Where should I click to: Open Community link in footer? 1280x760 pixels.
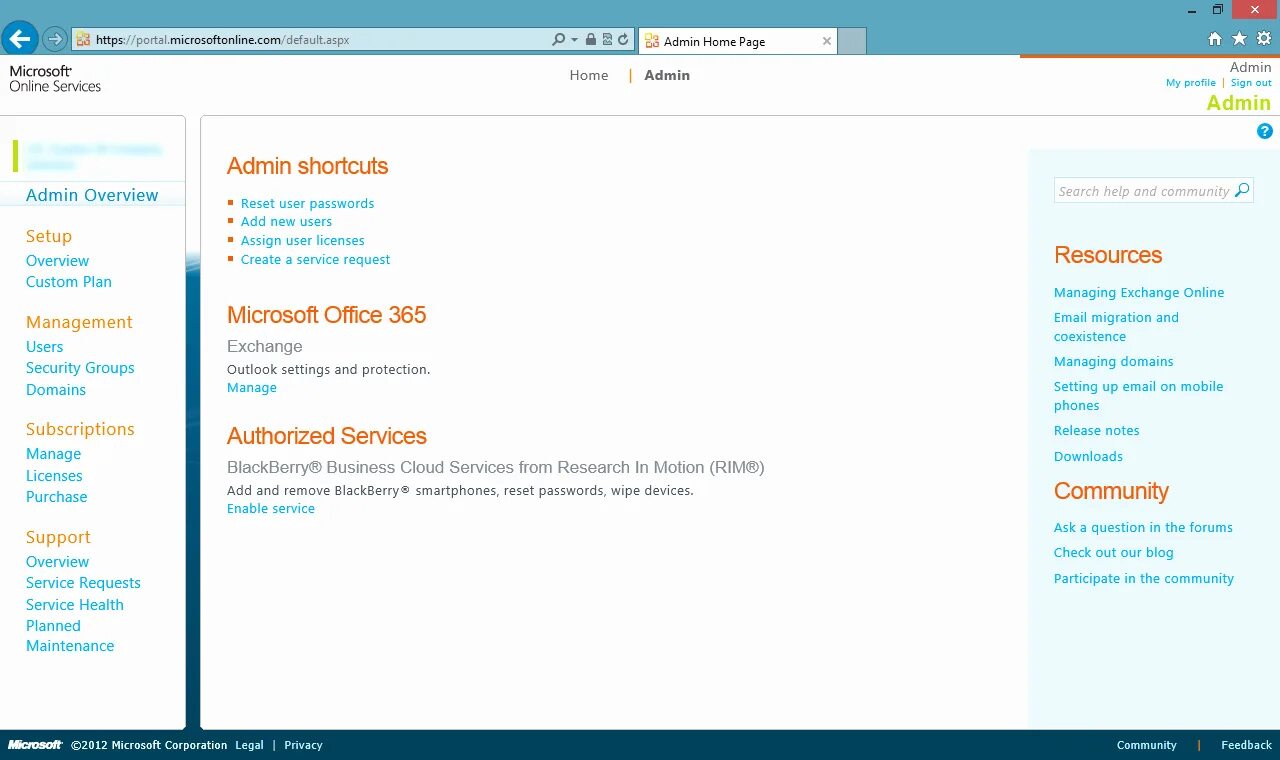click(x=1146, y=745)
